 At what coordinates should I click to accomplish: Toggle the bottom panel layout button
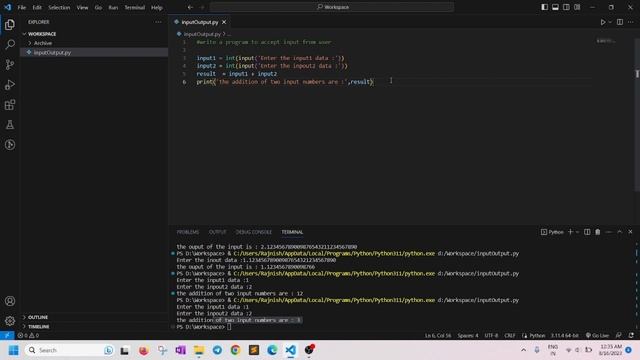coord(555,7)
